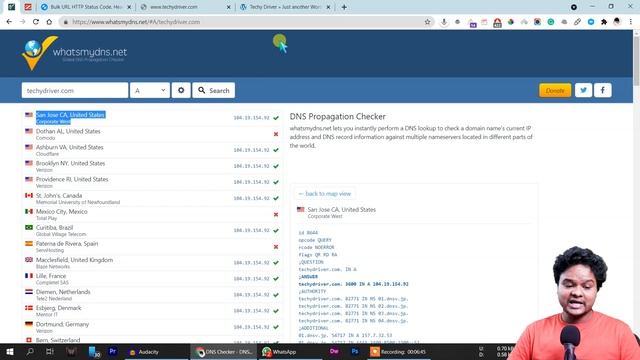640x360 pixels.
Task: Select the Diemen, Netherlands server
Action: click(x=152, y=295)
